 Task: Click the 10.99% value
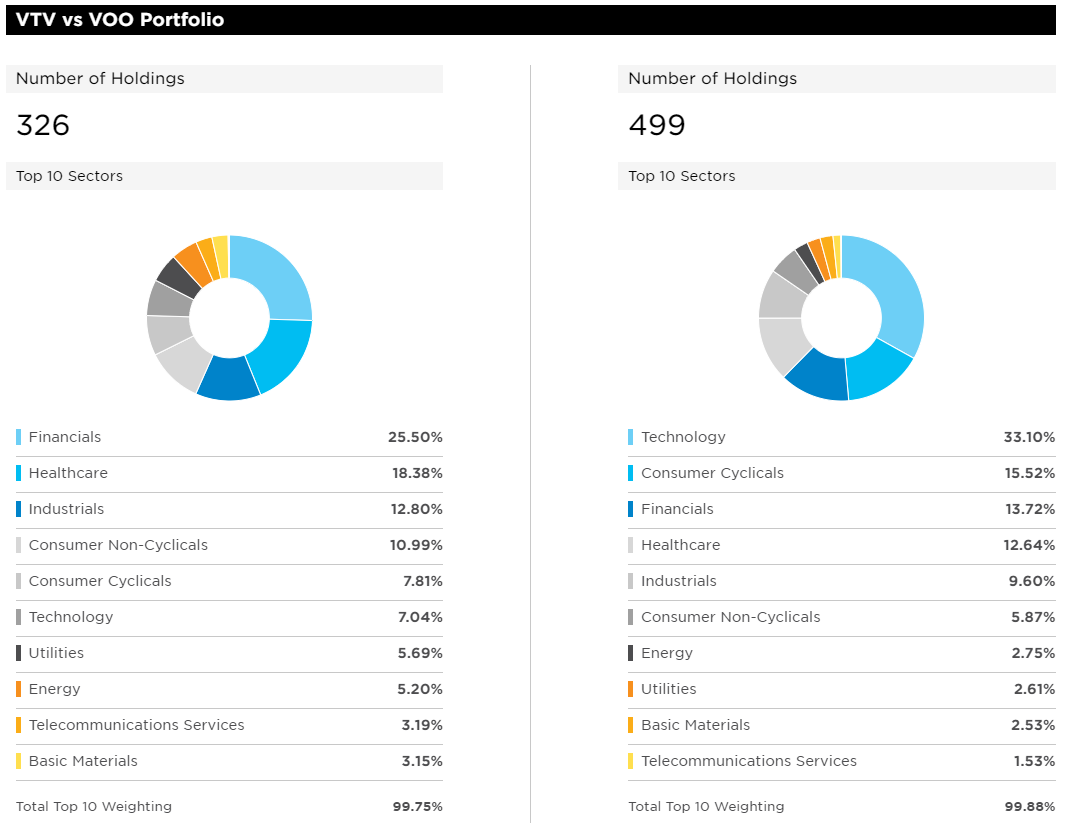[x=416, y=545]
